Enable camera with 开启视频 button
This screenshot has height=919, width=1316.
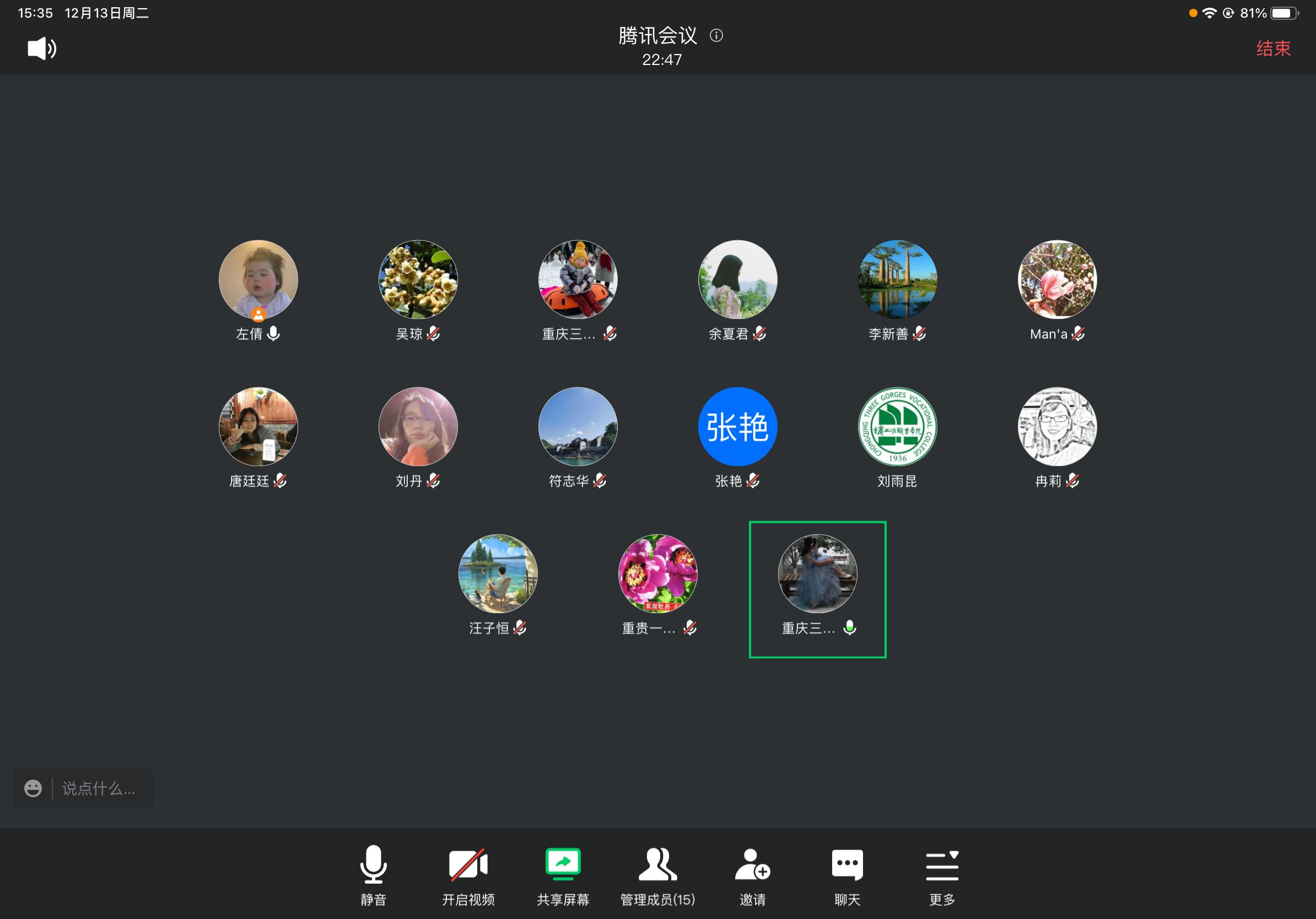point(468,864)
